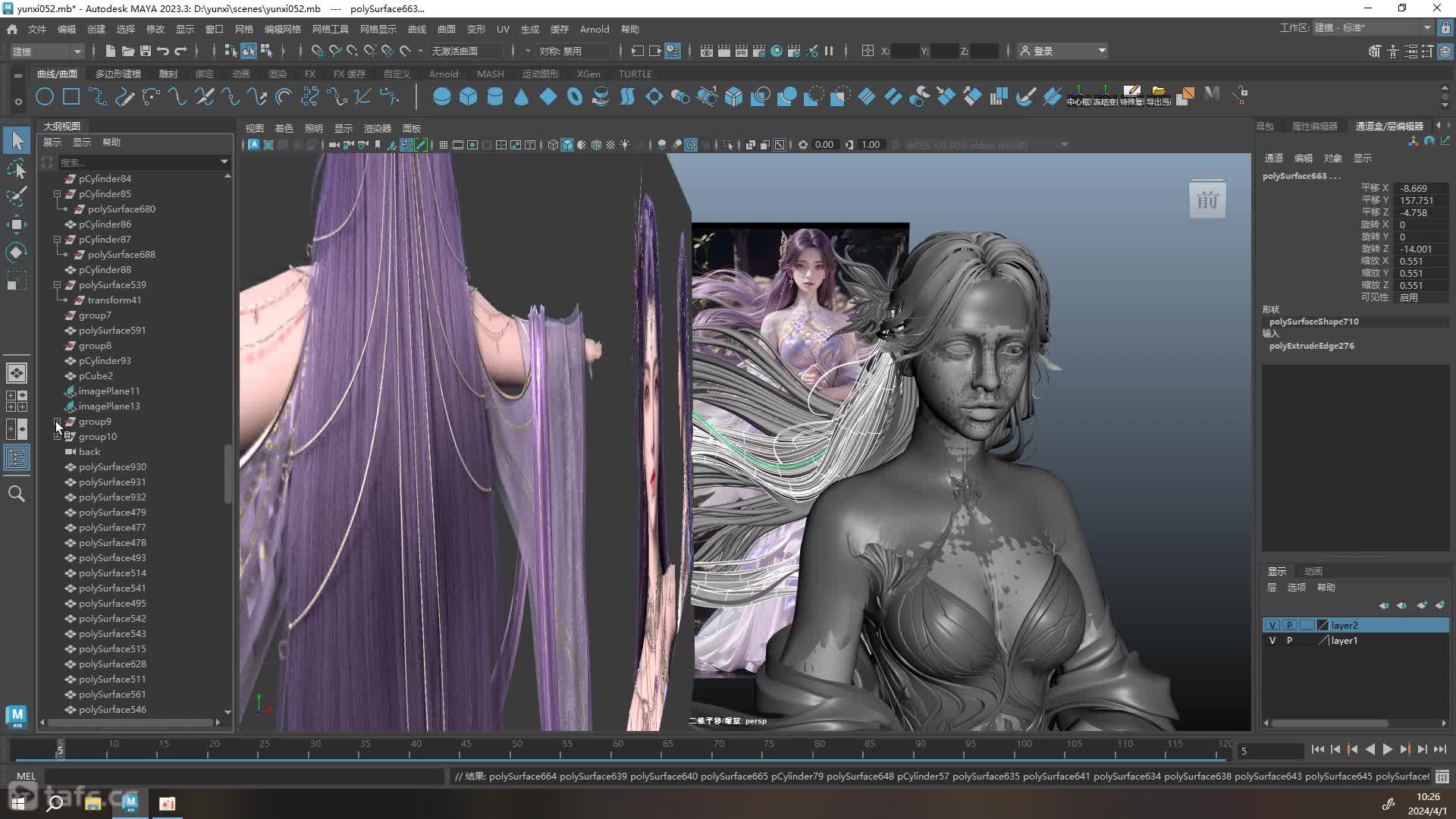
Task: Toggle the two-pane layout button in the toolbox
Action: (17, 429)
